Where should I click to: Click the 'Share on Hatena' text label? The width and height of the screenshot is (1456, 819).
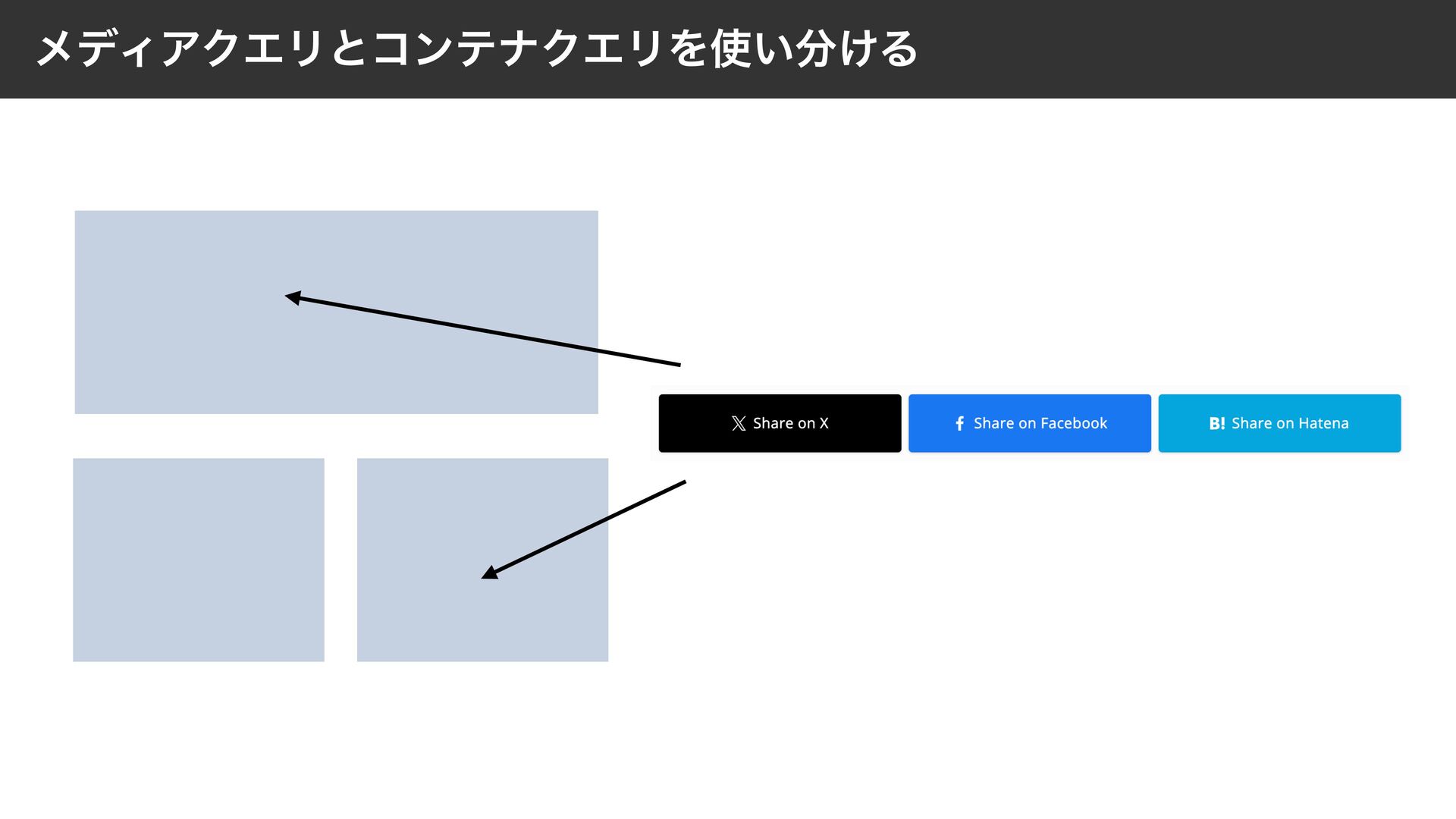coord(1289,423)
